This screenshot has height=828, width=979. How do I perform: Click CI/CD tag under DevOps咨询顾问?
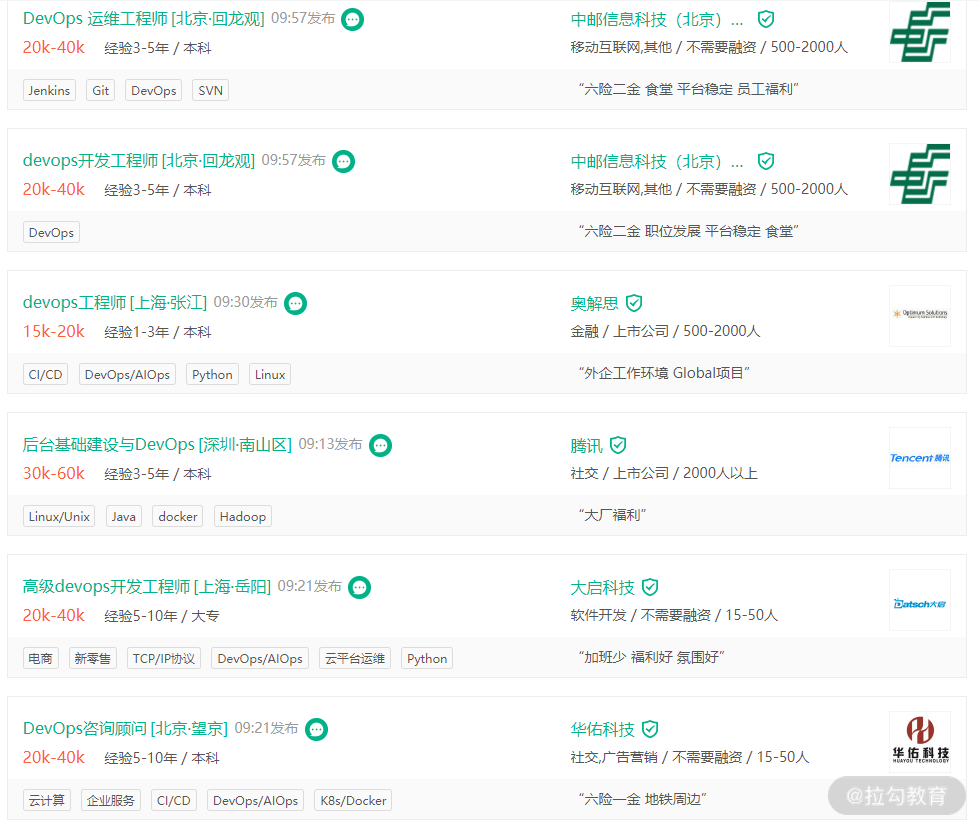pos(174,801)
